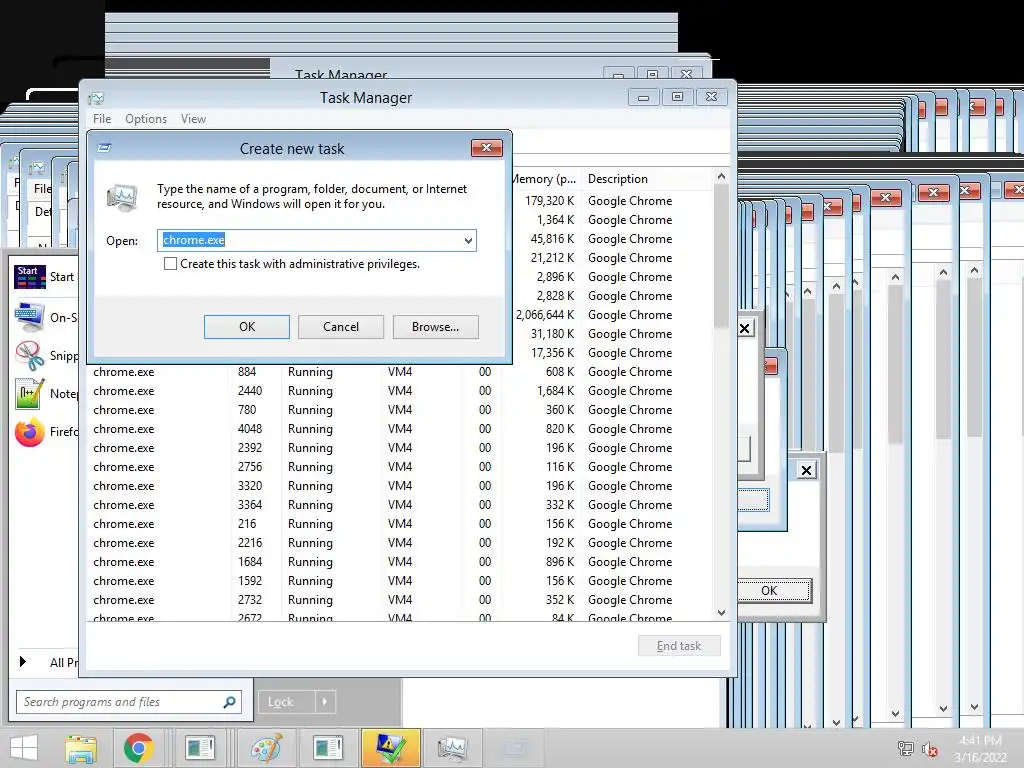1024x768 pixels.
Task: Launch Firefox from Start menu
Action: (x=29, y=432)
